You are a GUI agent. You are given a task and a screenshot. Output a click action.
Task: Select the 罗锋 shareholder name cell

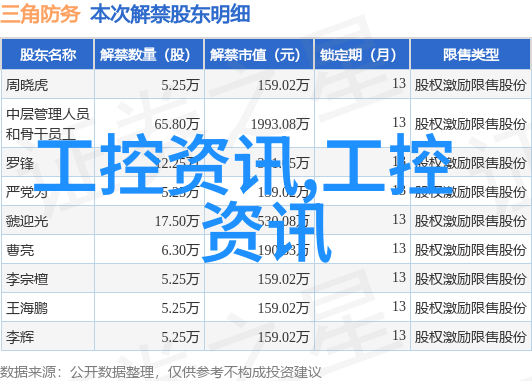[x=20, y=163]
